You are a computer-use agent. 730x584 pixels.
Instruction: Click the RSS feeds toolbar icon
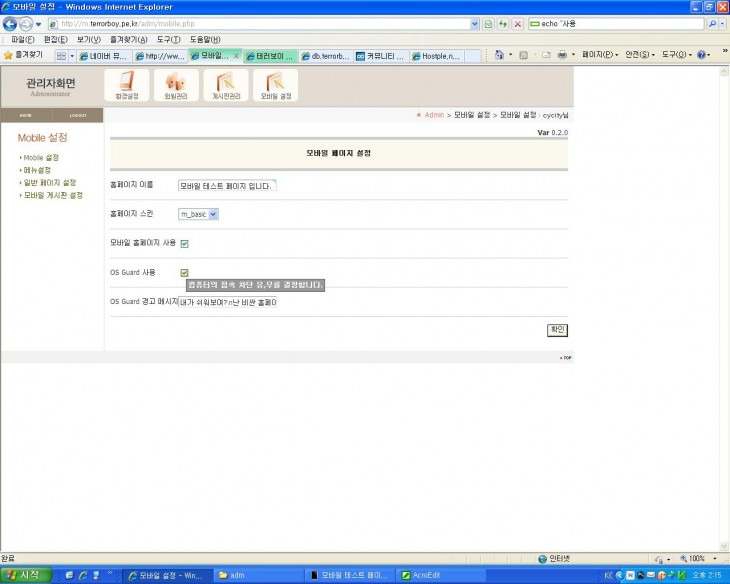(523, 55)
